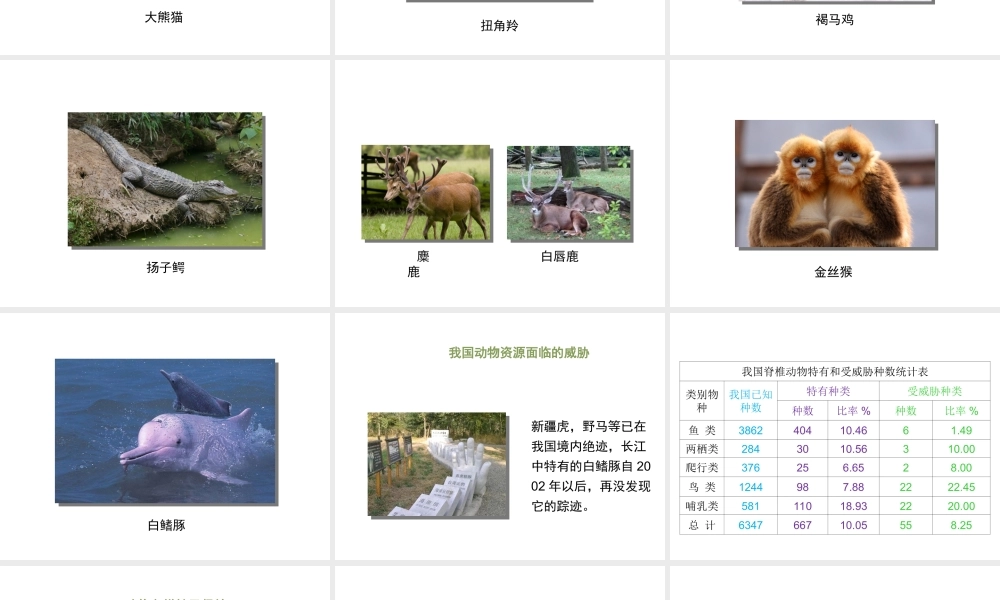Image resolution: width=1000 pixels, height=600 pixels.
Task: Click the threatened total 55
Action: [906, 525]
